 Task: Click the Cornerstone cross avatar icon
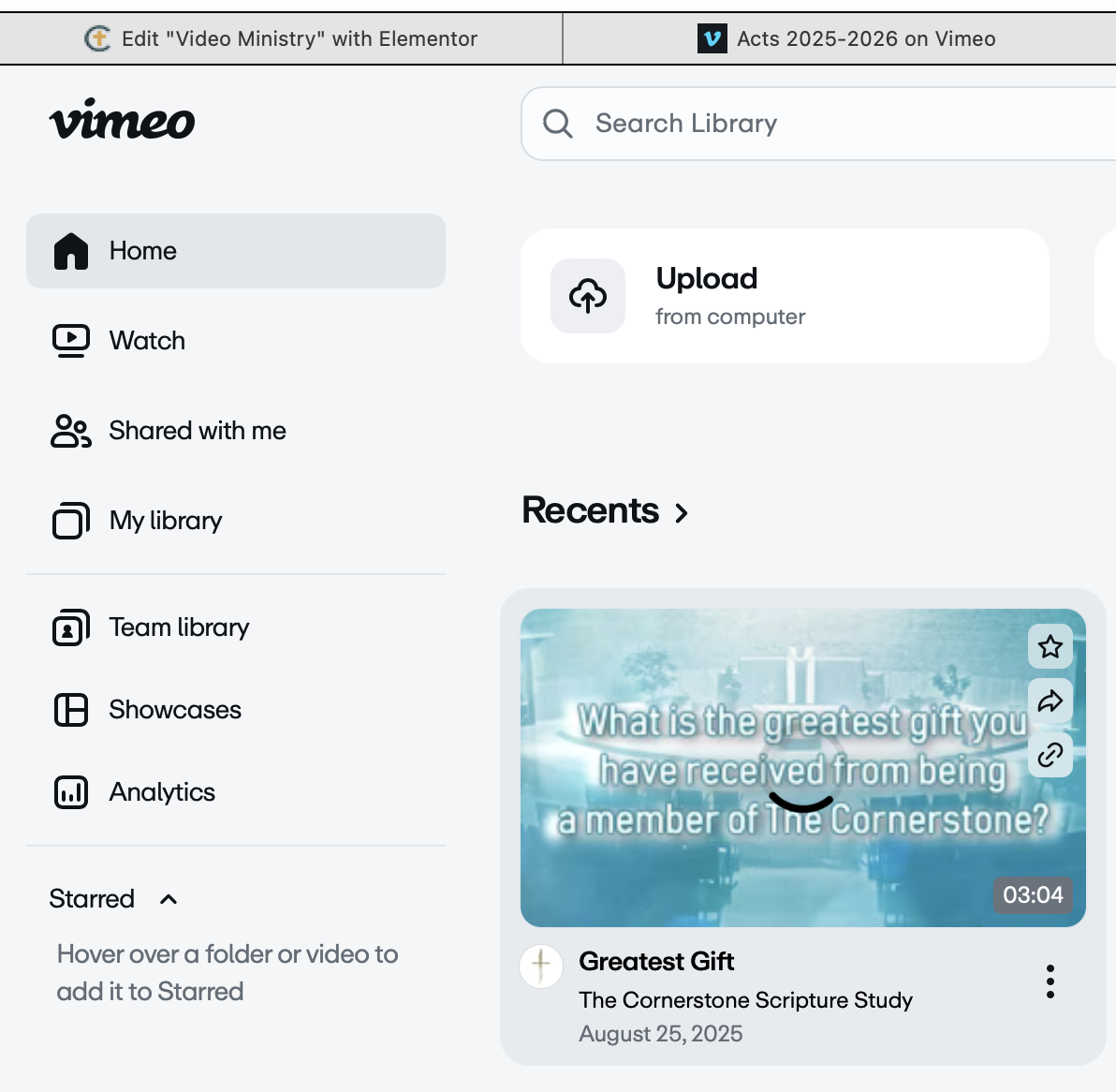pyautogui.click(x=541, y=967)
